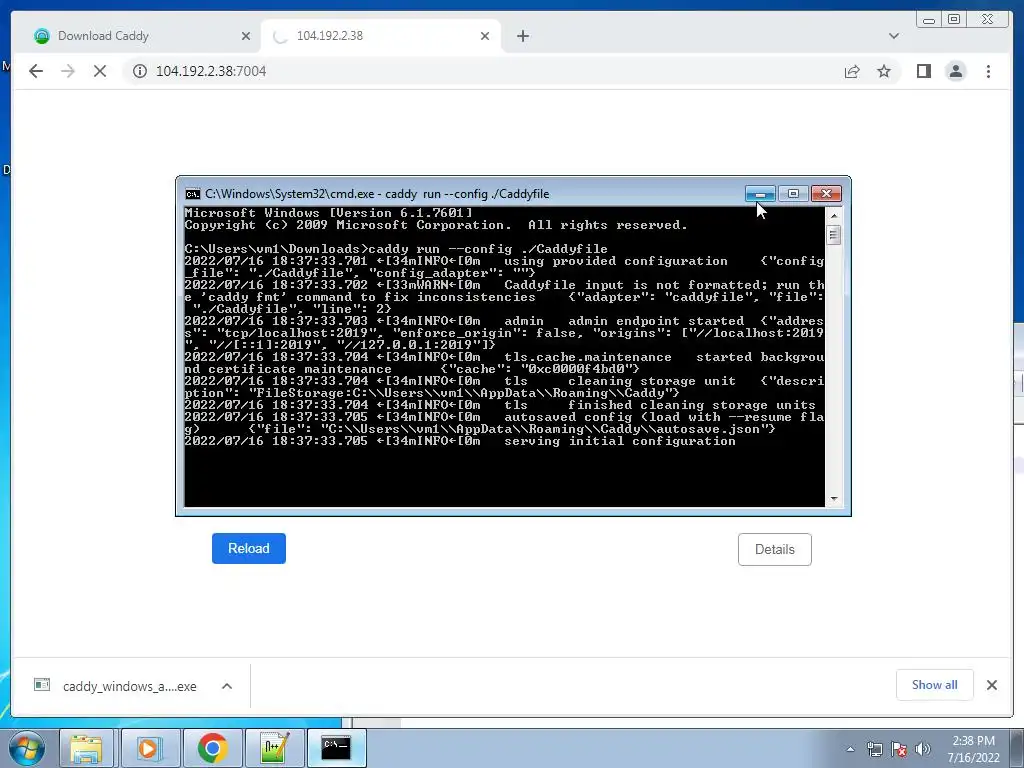Open Chrome's side panel icon

923,71
